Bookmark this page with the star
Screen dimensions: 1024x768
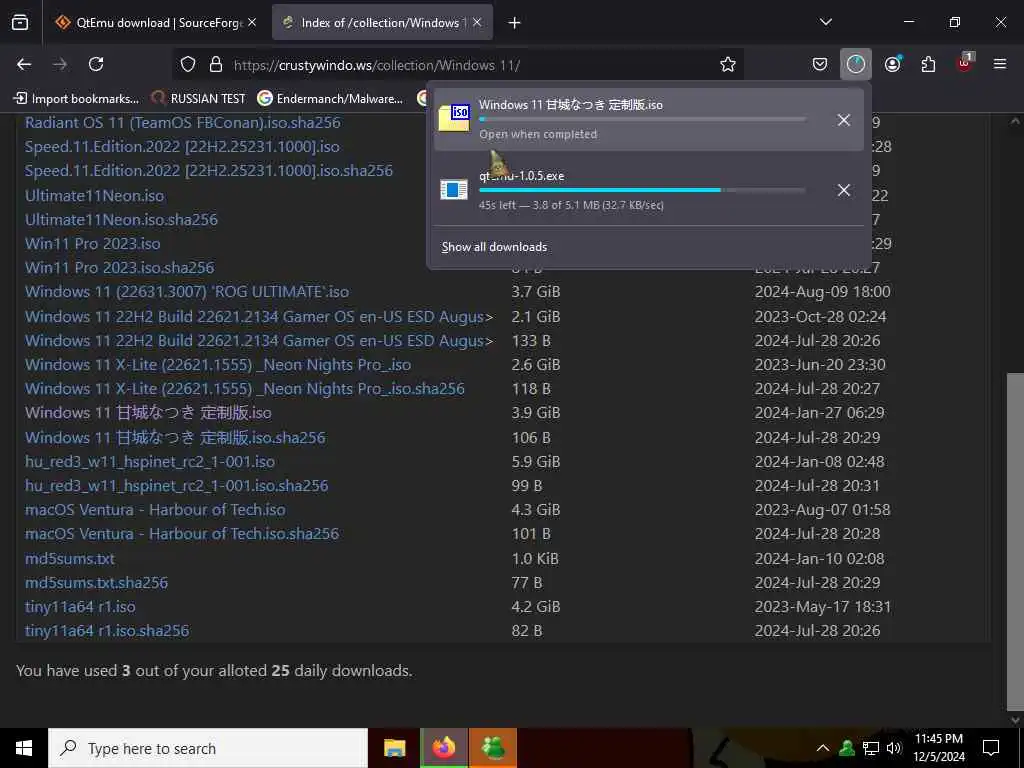coord(728,64)
